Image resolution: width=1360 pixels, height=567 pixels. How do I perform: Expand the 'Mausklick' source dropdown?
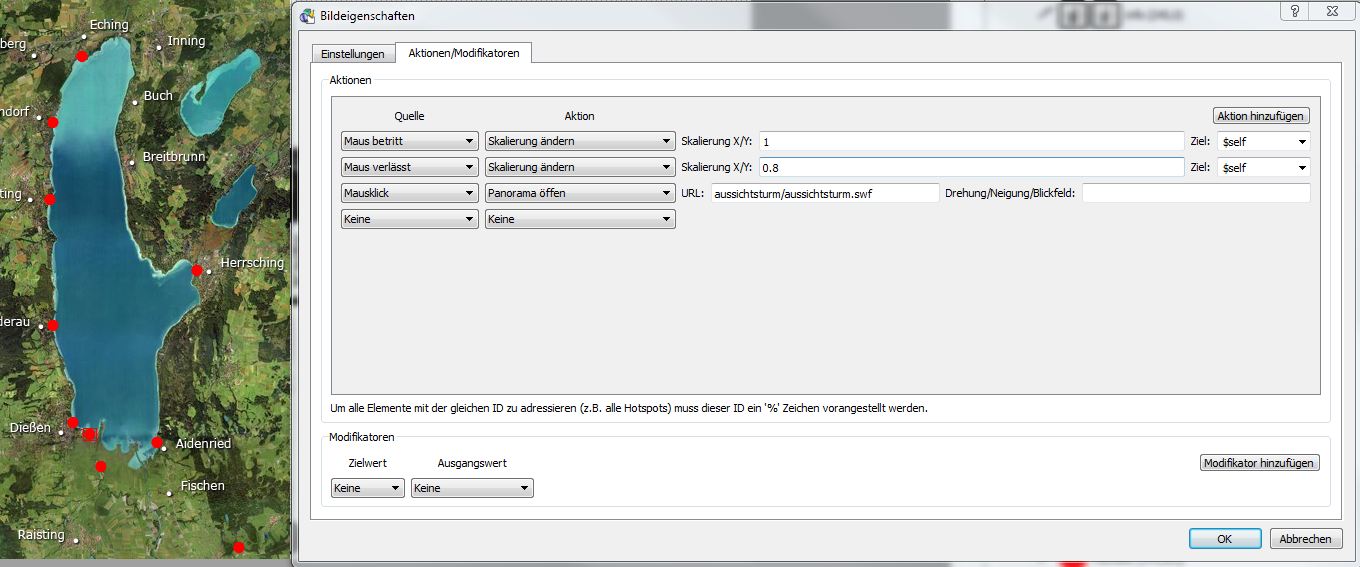pos(409,194)
